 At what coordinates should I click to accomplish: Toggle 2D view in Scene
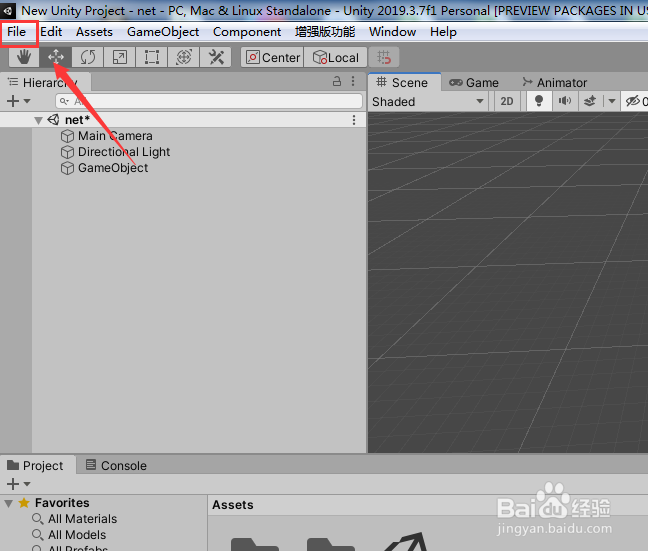pos(507,101)
